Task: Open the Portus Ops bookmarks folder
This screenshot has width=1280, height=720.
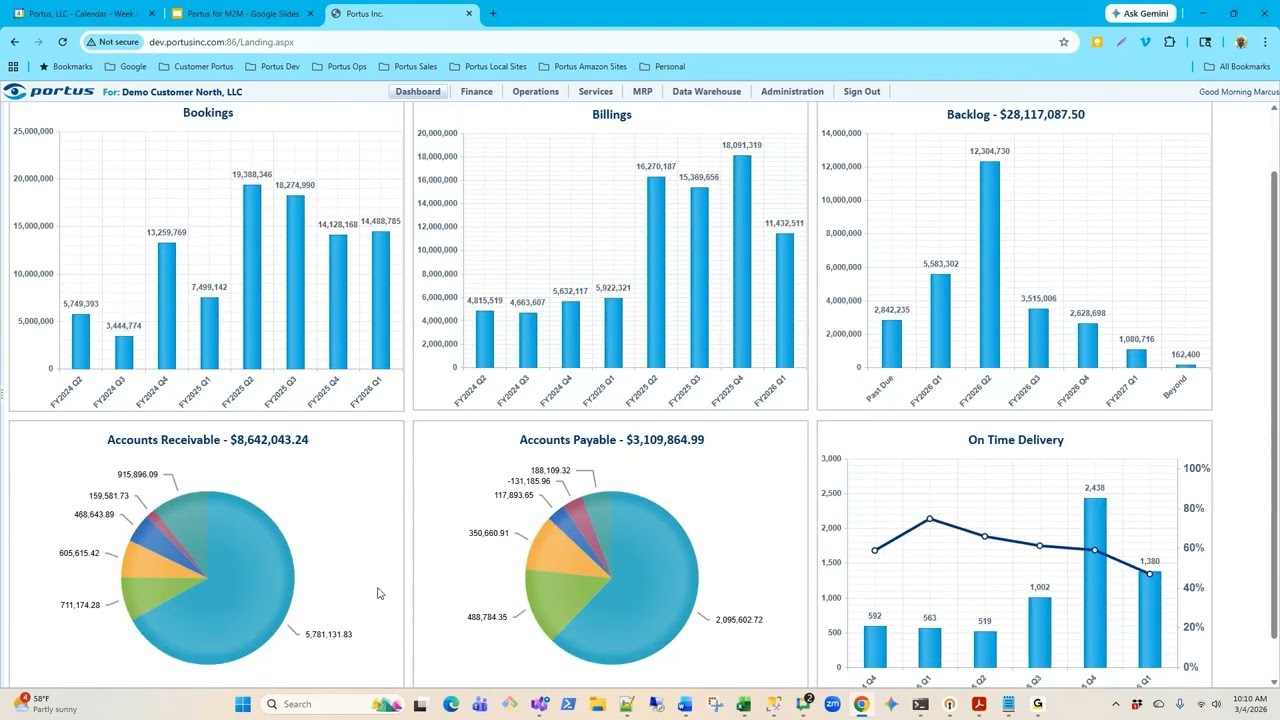Action: pyautogui.click(x=339, y=67)
